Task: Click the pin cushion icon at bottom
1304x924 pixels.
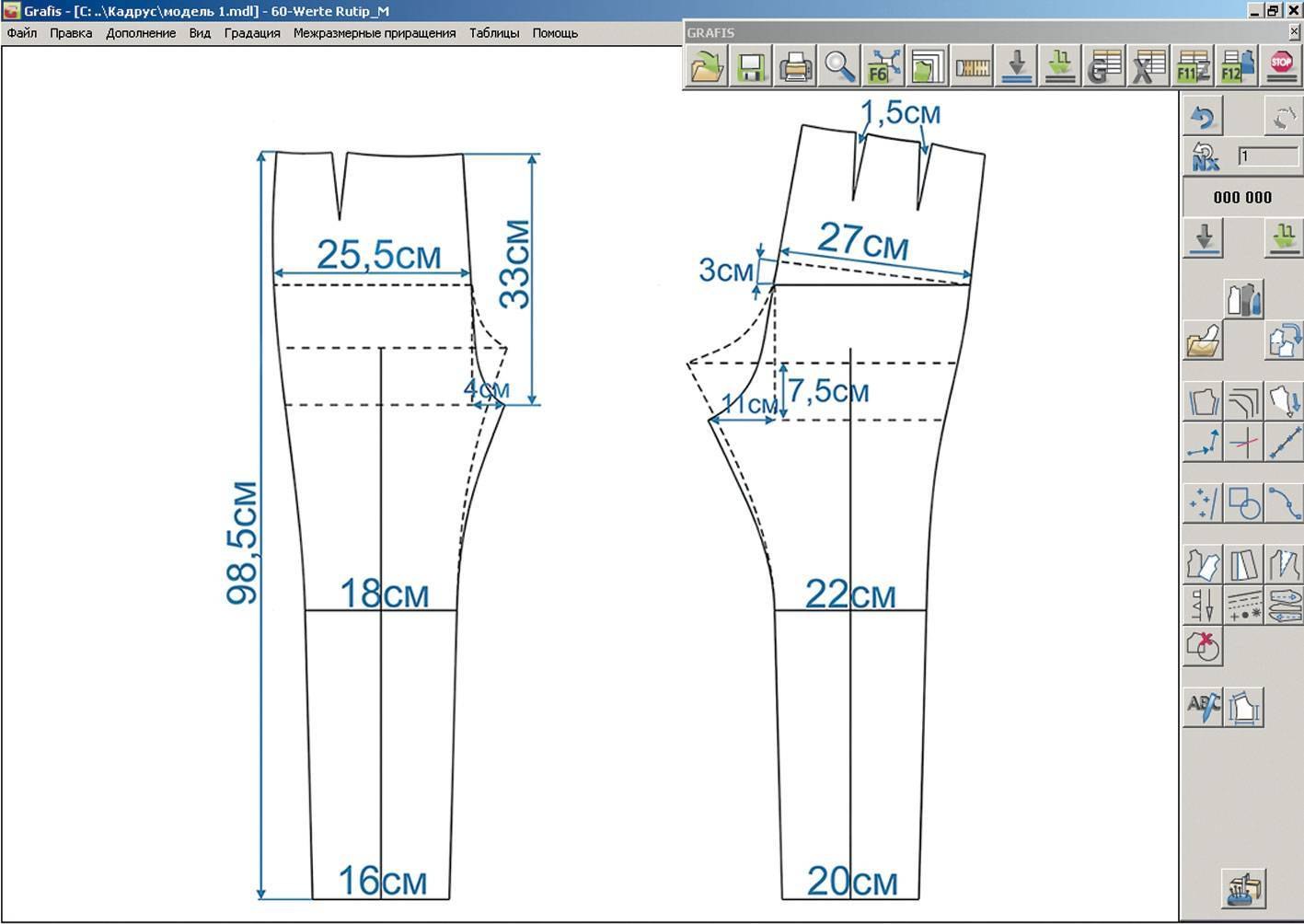Action: point(1243,888)
